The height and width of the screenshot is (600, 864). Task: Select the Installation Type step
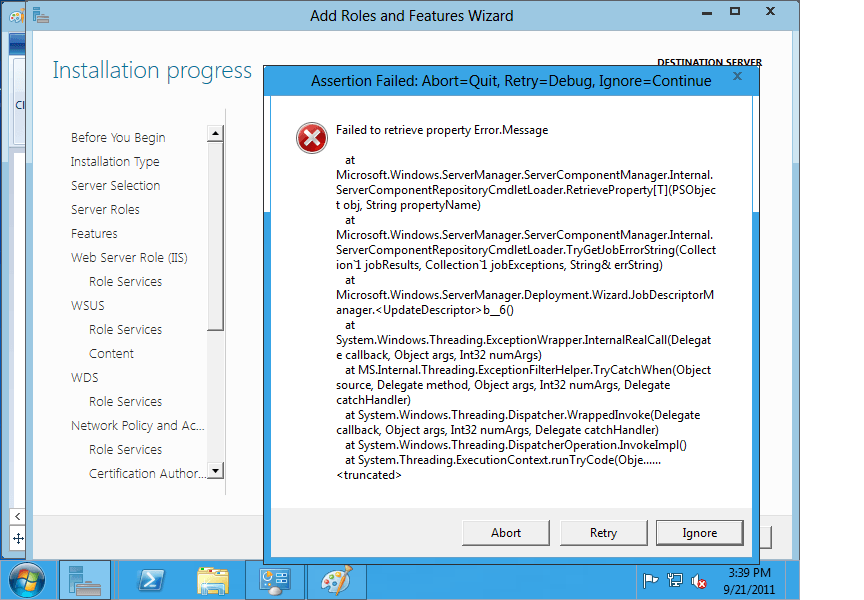(x=115, y=161)
